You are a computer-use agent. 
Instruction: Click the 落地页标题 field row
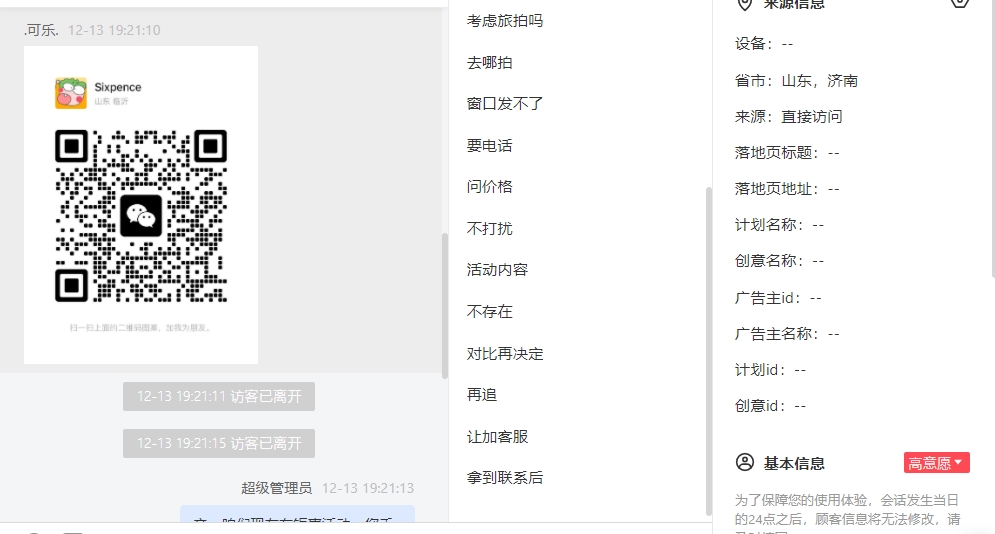(787, 153)
